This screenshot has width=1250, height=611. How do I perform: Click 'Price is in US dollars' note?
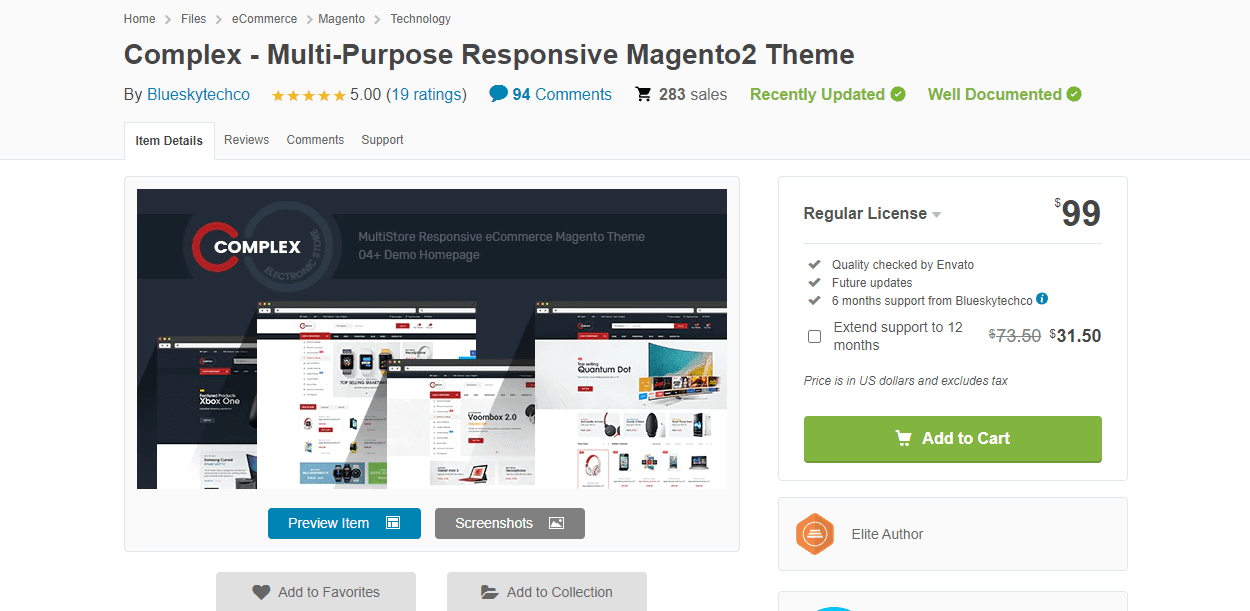(906, 381)
